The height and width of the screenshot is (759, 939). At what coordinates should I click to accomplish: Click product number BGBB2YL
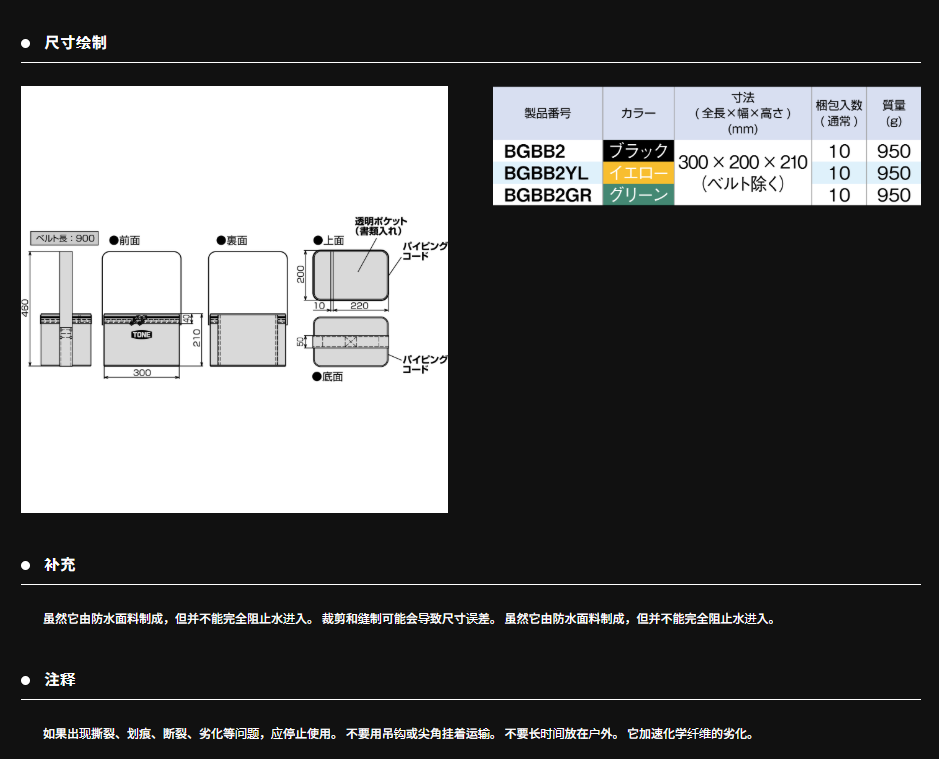coord(547,173)
